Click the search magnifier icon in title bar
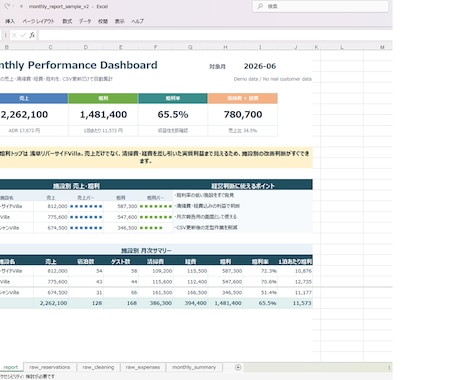This screenshot has width=460, height=380. point(260,6)
